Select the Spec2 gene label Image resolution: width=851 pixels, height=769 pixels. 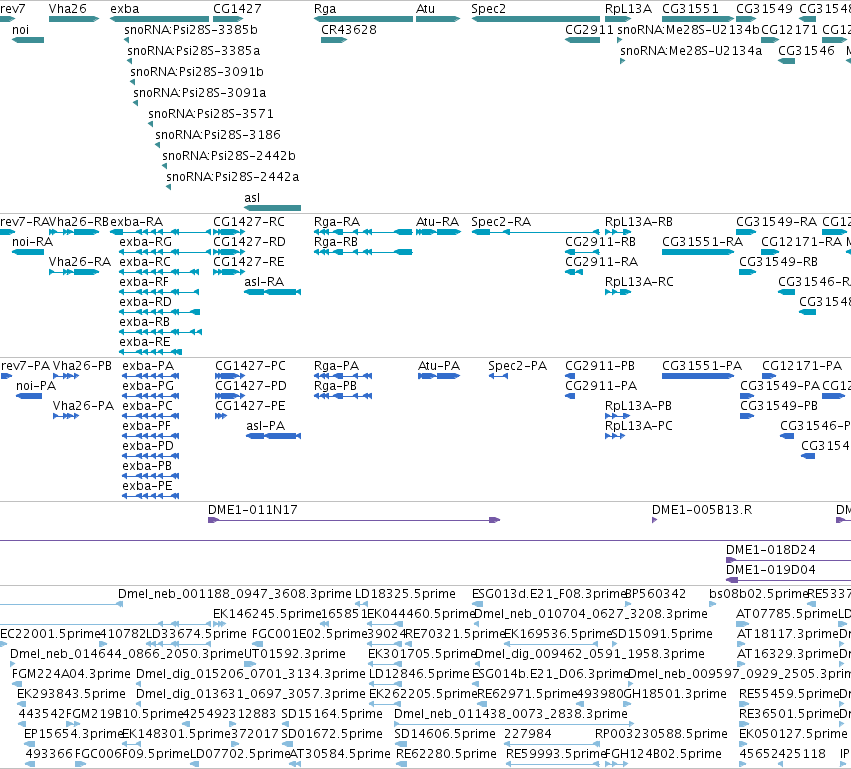point(488,9)
